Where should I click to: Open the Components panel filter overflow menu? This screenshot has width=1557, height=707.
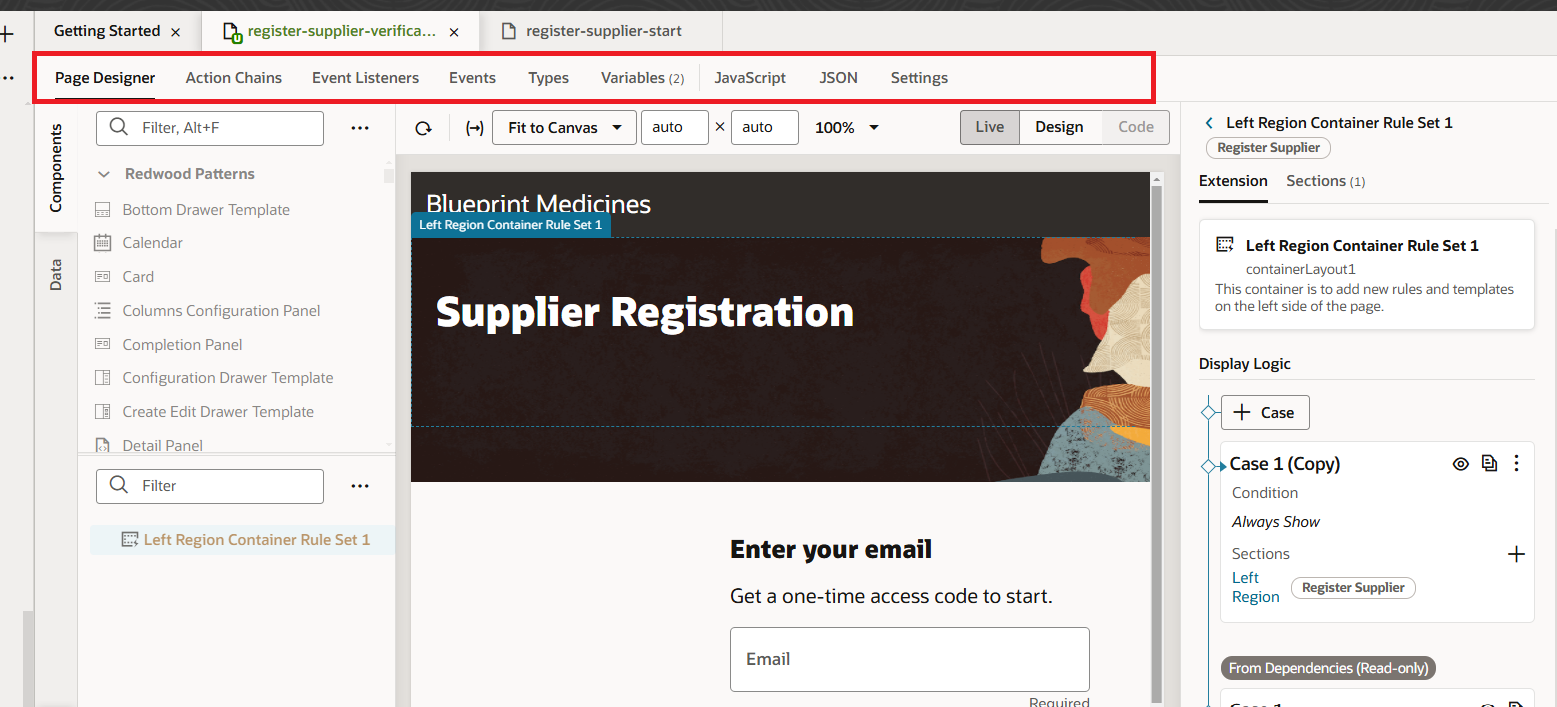[360, 127]
